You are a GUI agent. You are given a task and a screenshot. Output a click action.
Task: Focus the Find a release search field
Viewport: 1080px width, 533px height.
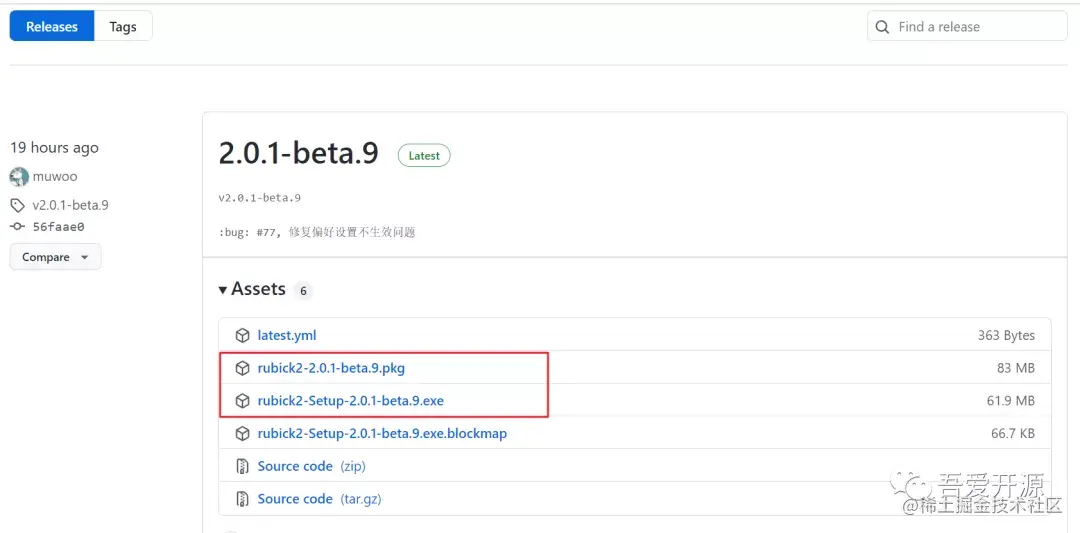(x=967, y=27)
